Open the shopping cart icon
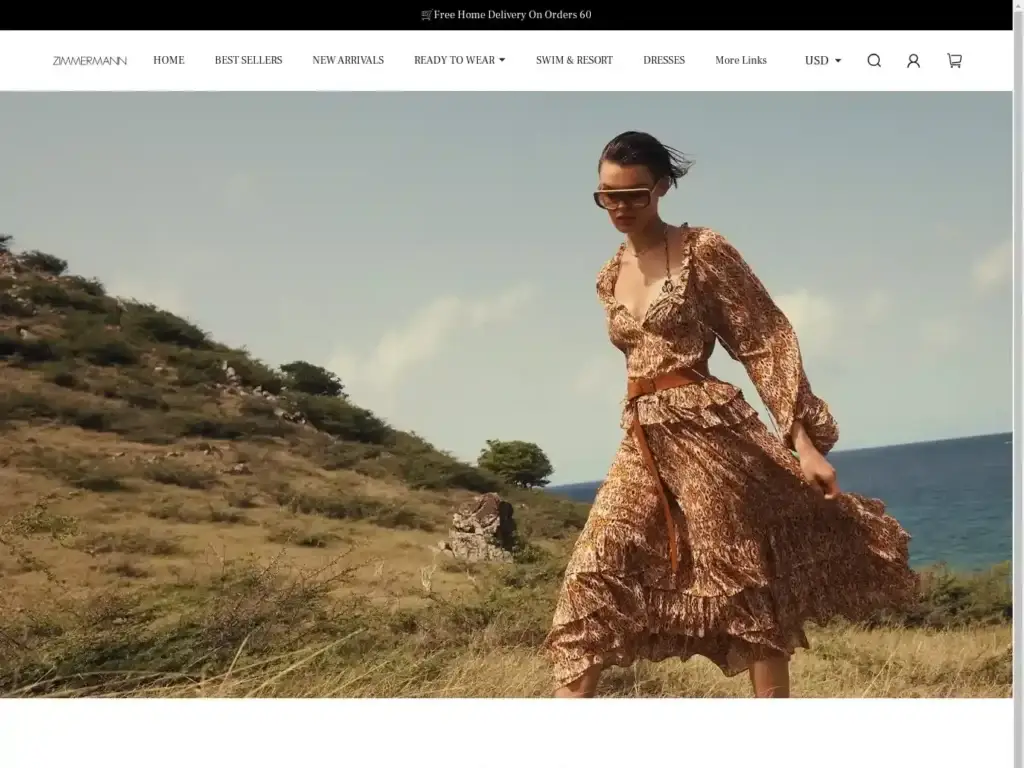 tap(954, 61)
